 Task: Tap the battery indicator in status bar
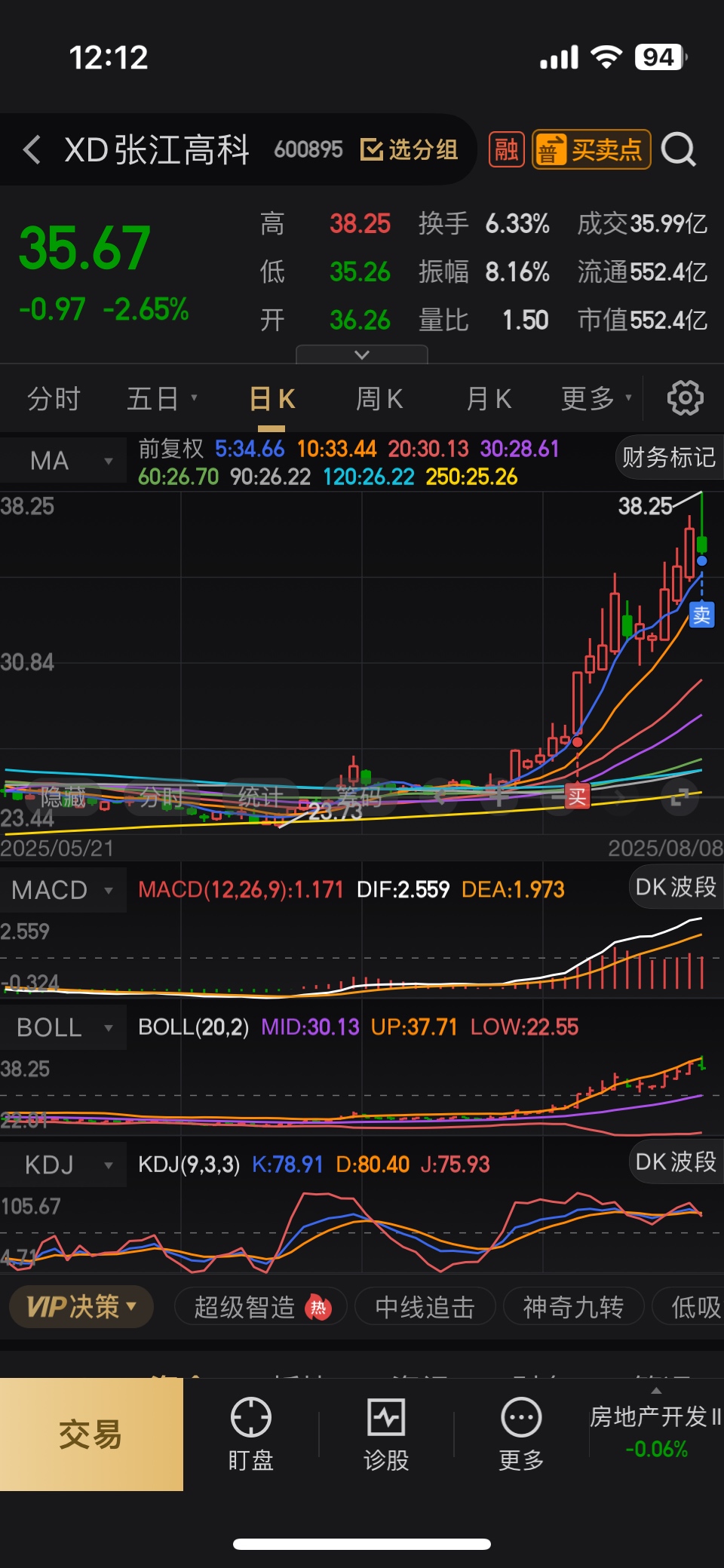(x=661, y=57)
